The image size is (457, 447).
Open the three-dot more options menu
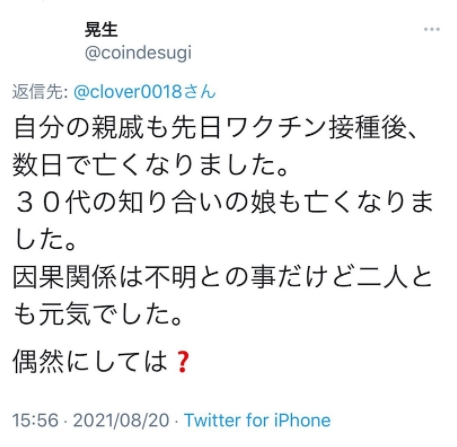431,29
